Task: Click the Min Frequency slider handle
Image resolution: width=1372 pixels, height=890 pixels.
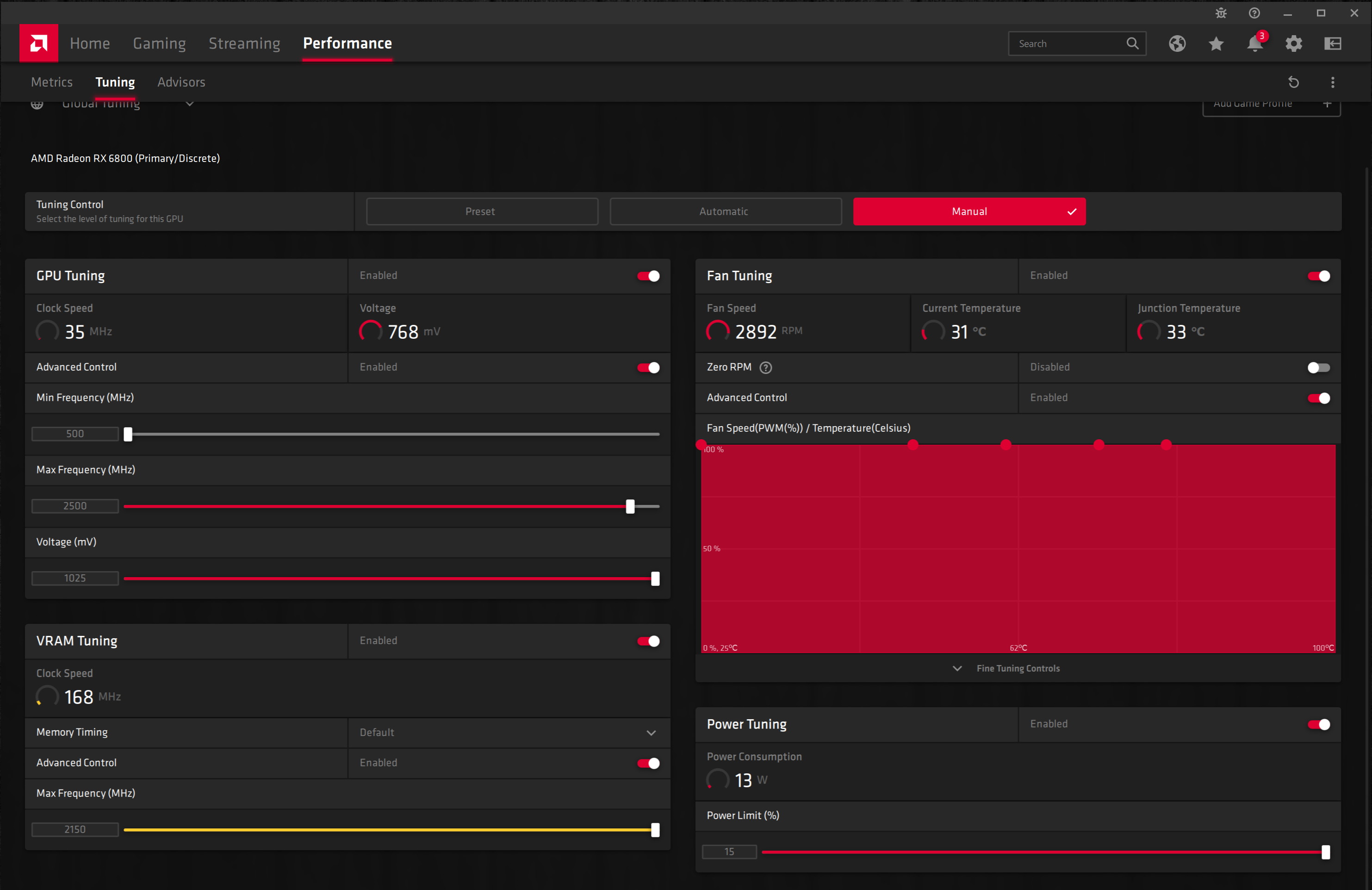Action: [128, 434]
